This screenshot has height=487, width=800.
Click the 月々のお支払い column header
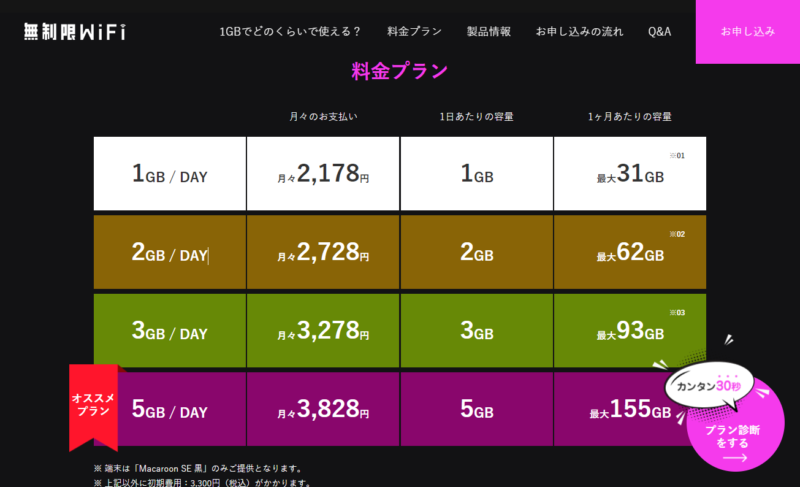tap(323, 117)
